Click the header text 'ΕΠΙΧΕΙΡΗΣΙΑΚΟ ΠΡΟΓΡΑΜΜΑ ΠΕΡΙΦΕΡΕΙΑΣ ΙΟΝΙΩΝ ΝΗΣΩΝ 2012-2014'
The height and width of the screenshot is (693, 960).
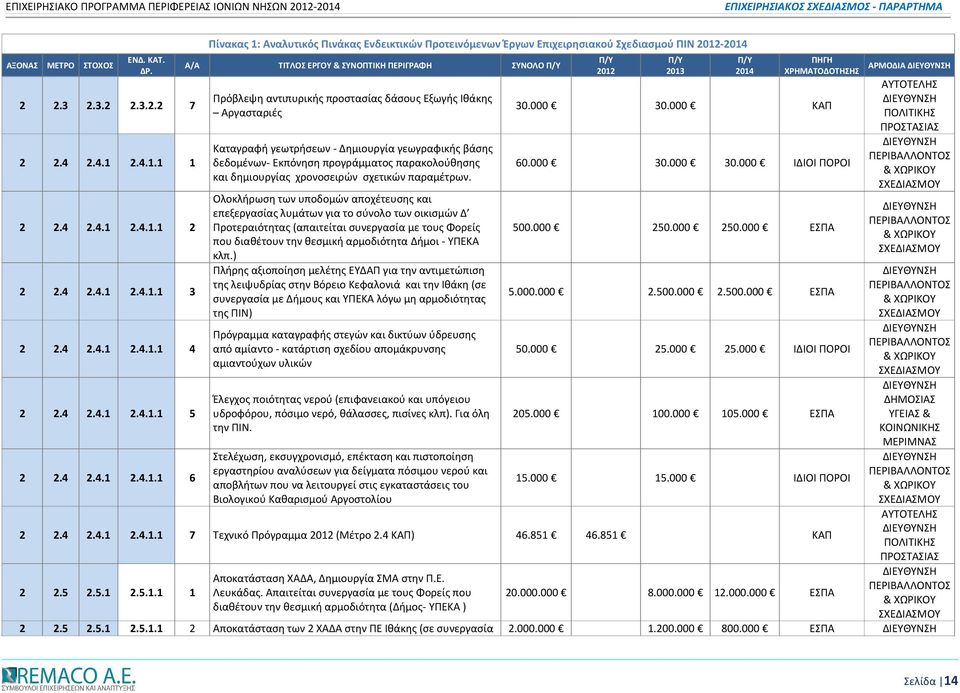(173, 7)
